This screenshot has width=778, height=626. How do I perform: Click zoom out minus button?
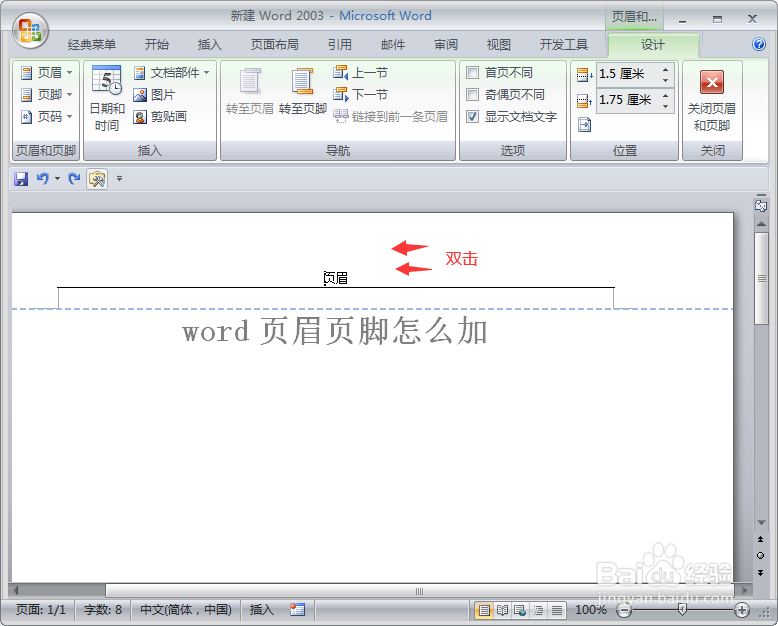click(624, 610)
